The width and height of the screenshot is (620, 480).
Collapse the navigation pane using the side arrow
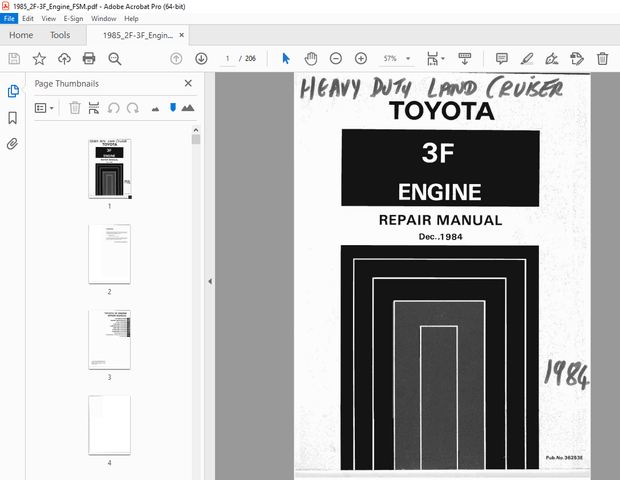point(209,282)
